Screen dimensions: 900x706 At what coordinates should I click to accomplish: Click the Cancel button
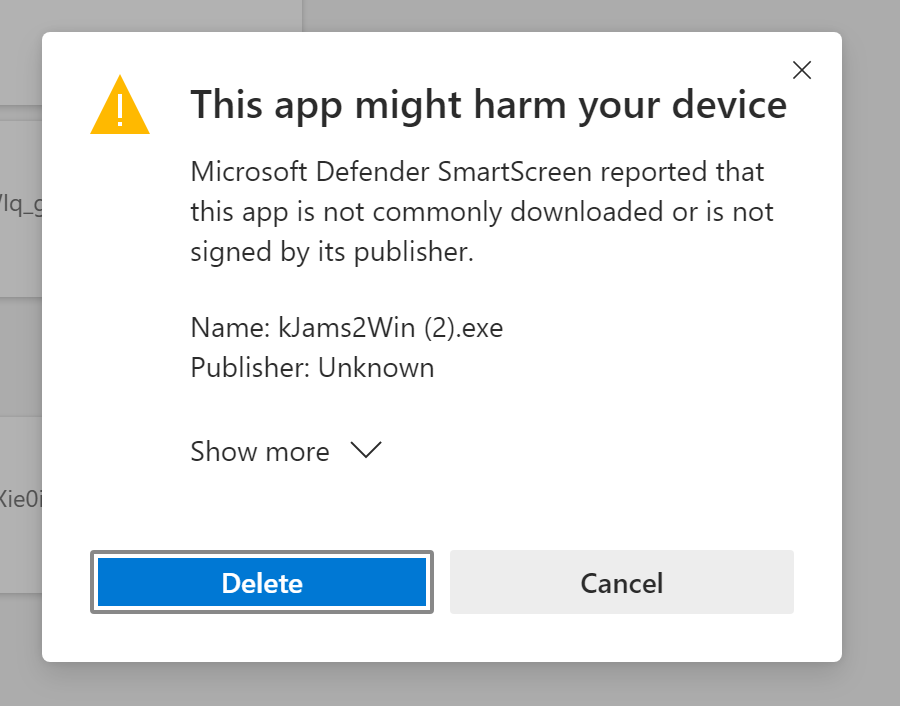622,582
